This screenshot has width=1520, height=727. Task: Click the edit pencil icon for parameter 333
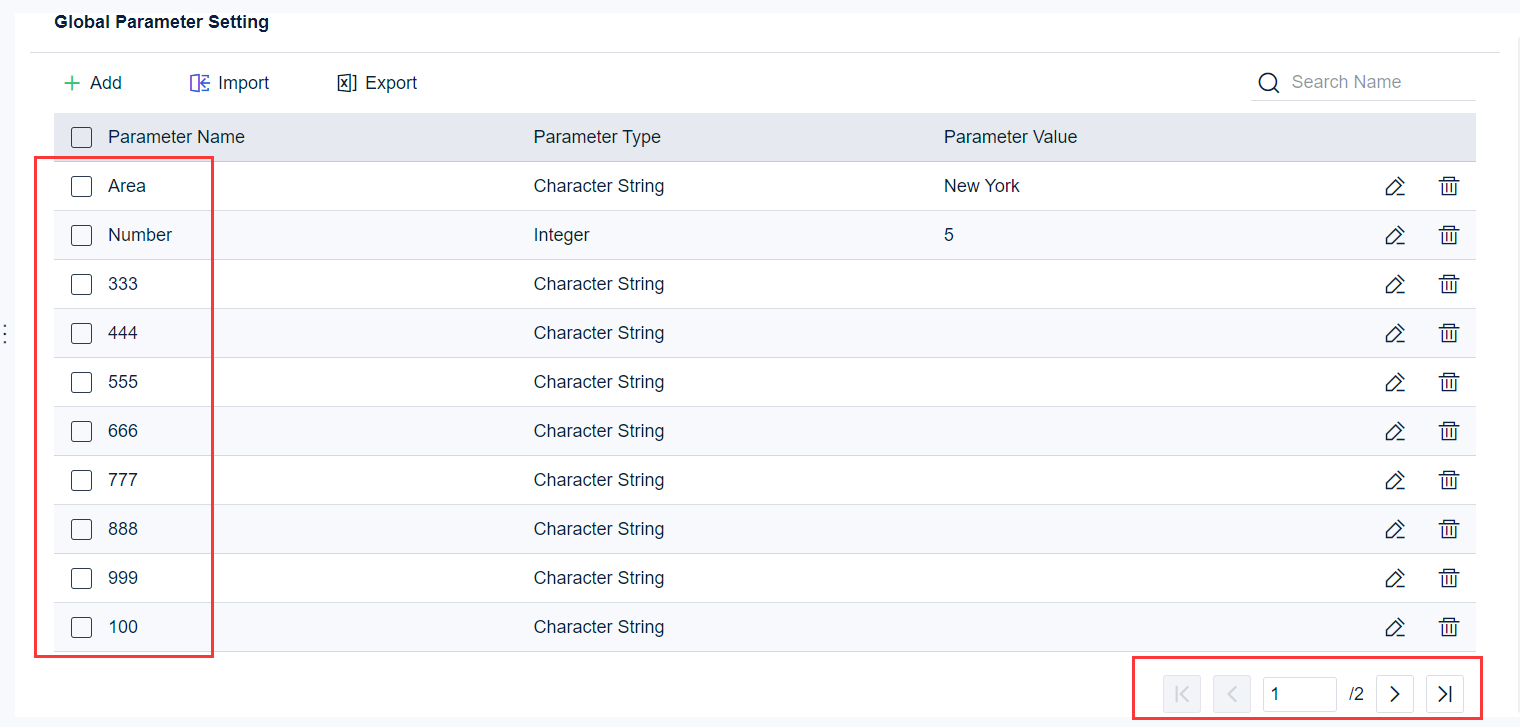click(1395, 284)
